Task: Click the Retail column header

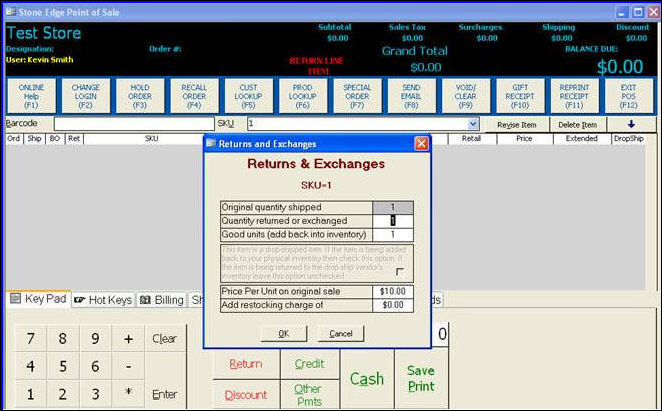Action: [x=472, y=139]
